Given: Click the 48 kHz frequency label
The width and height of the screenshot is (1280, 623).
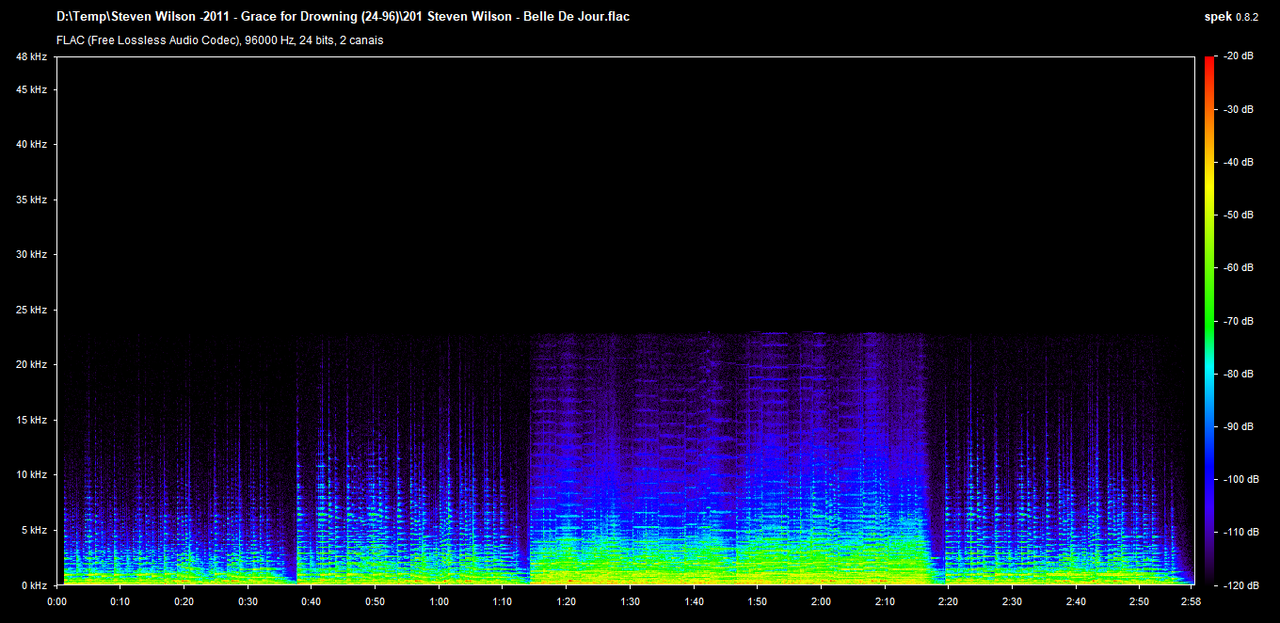Looking at the screenshot, I should tap(31, 57).
